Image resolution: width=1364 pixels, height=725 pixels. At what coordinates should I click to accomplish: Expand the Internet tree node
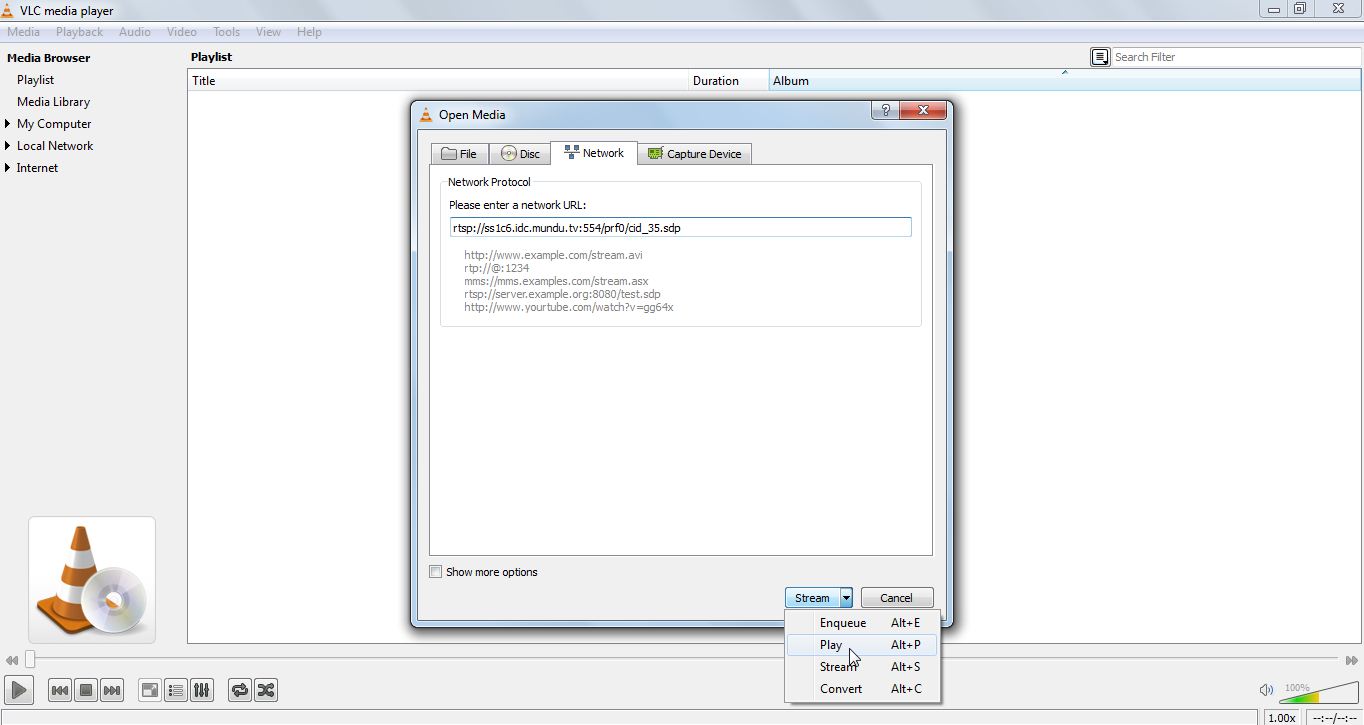tap(8, 168)
